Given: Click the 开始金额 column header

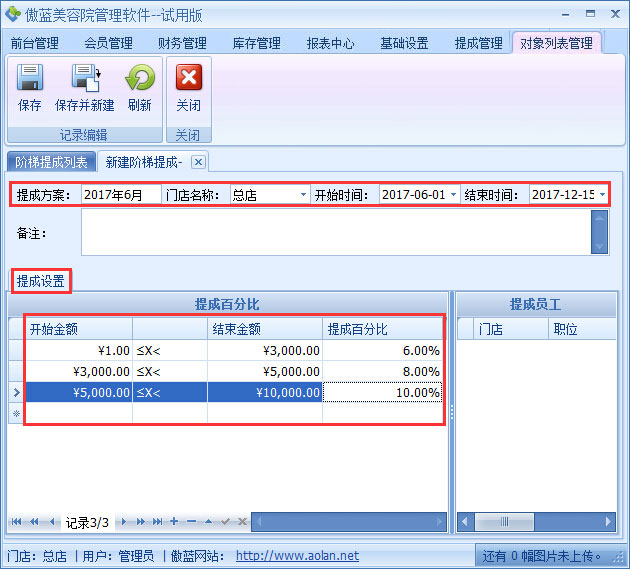Looking at the screenshot, I should 79,329.
